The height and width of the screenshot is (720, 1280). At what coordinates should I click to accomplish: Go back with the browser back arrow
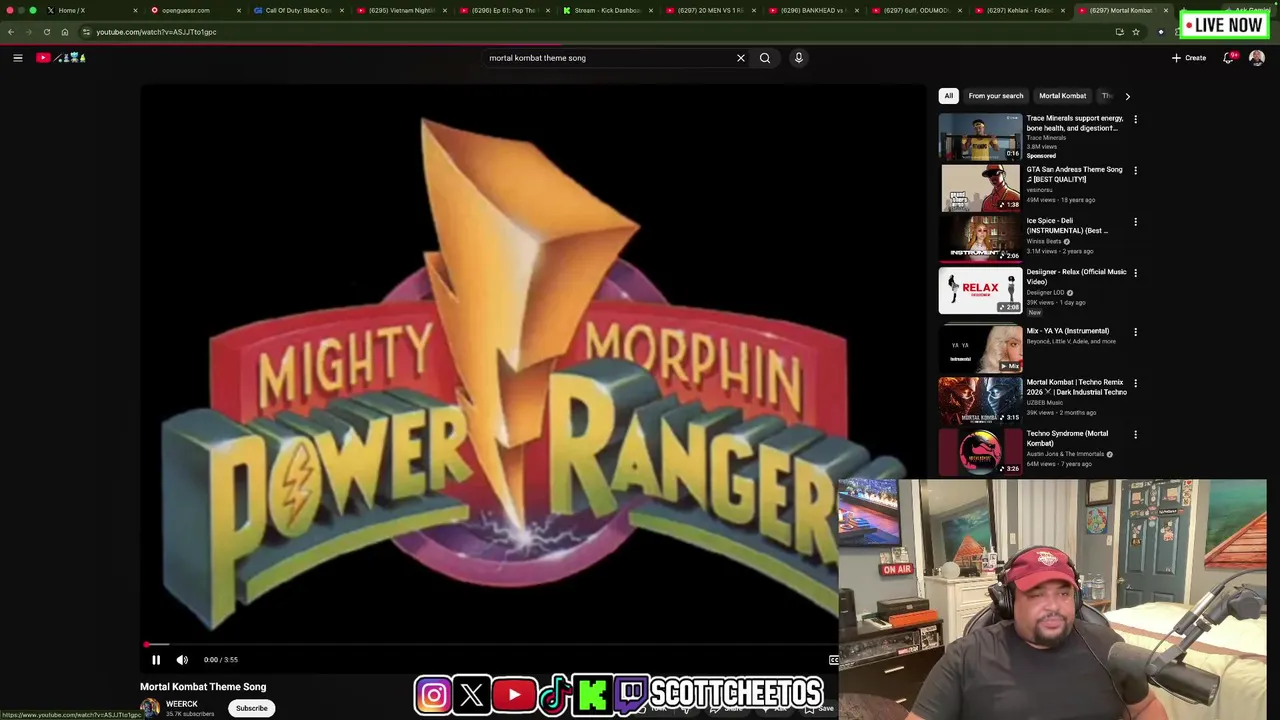click(11, 32)
